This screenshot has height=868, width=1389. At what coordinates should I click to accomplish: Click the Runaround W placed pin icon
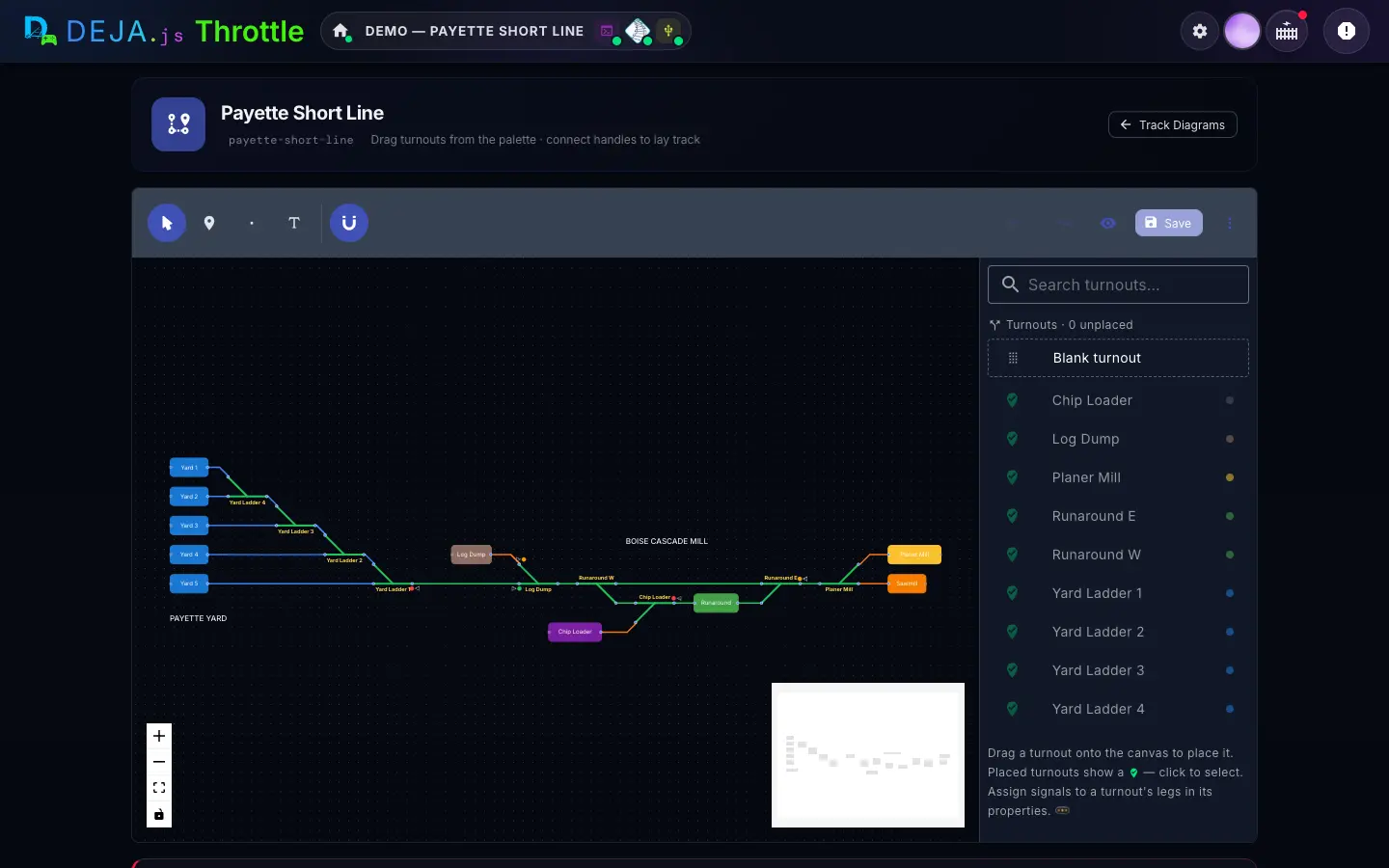pos(1012,555)
